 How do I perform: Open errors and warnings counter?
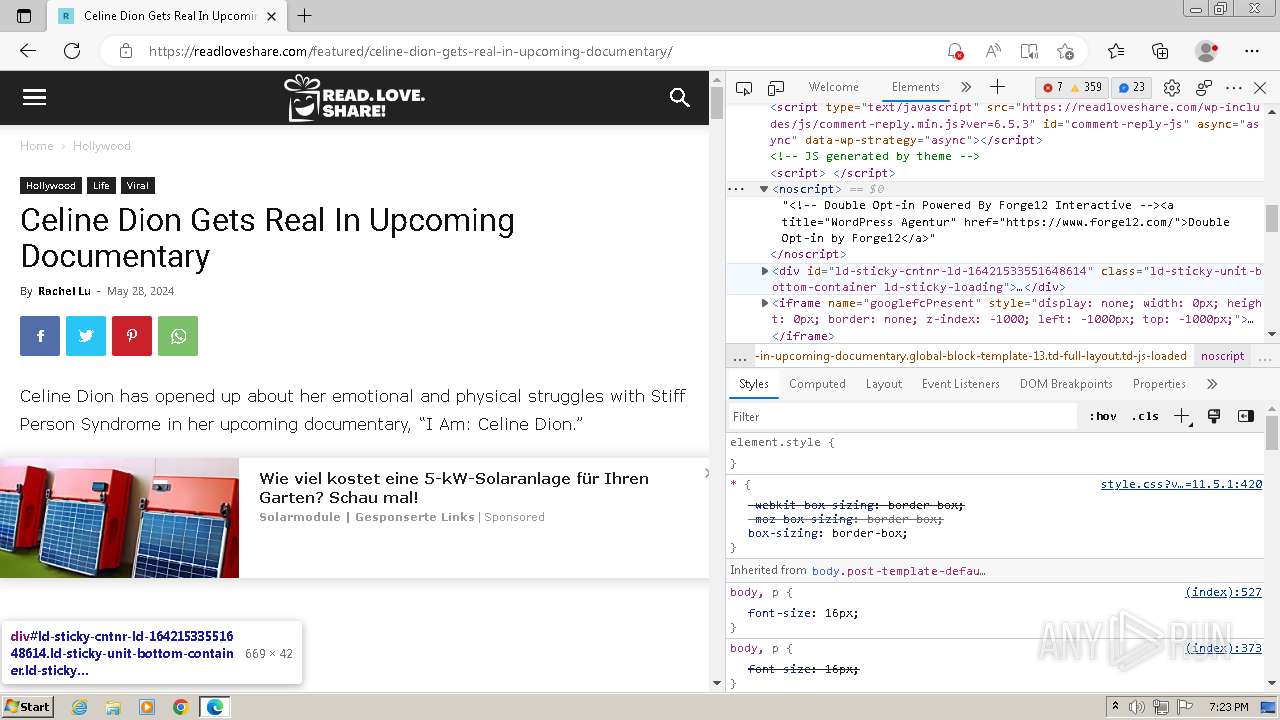[x=1072, y=87]
